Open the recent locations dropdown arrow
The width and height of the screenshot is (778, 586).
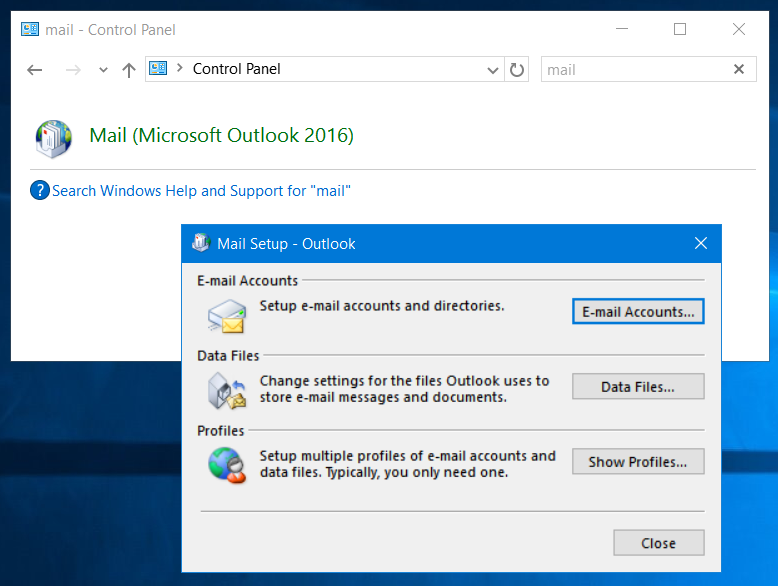tap(103, 70)
